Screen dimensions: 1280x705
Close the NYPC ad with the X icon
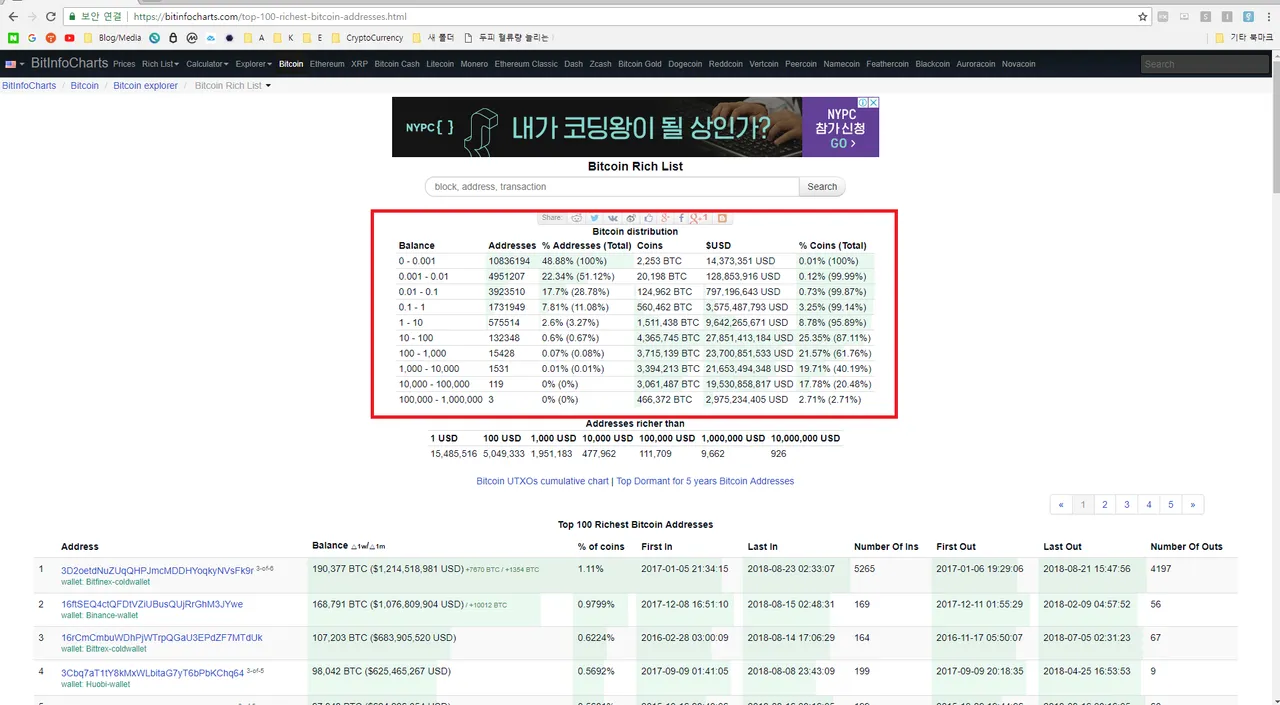[x=873, y=102]
